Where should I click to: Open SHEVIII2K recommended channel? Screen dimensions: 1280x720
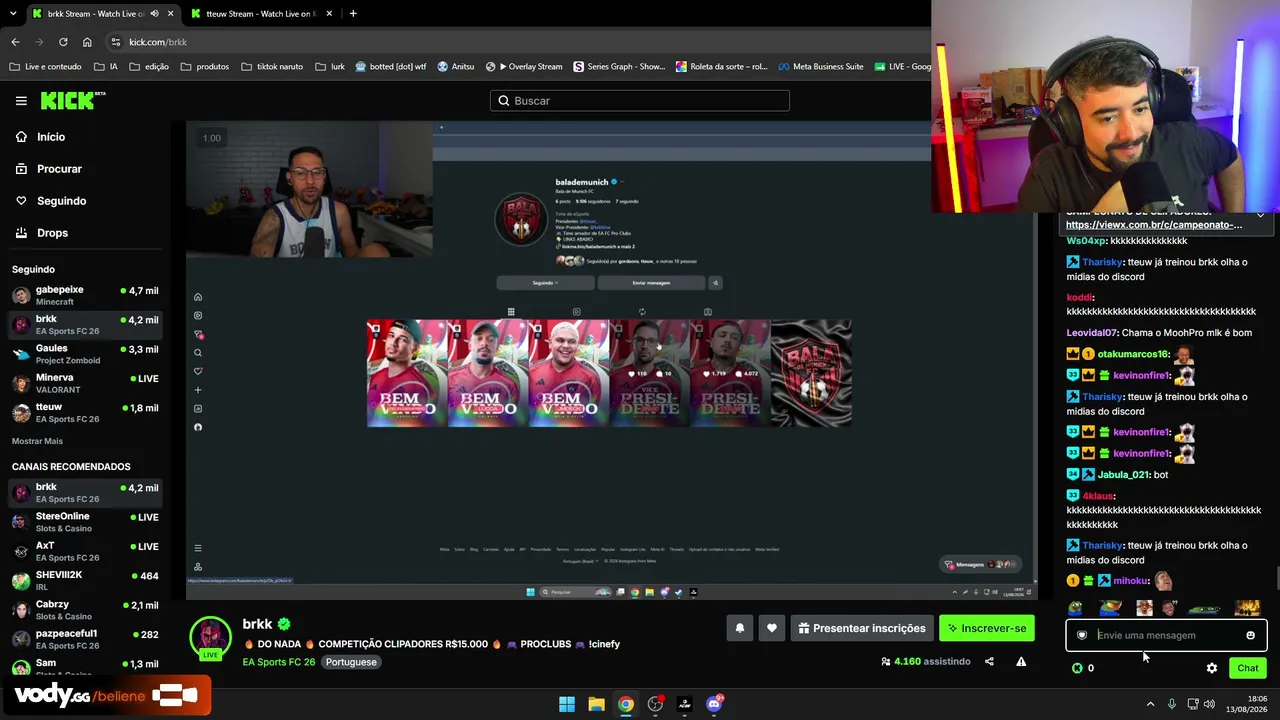[x=85, y=581]
